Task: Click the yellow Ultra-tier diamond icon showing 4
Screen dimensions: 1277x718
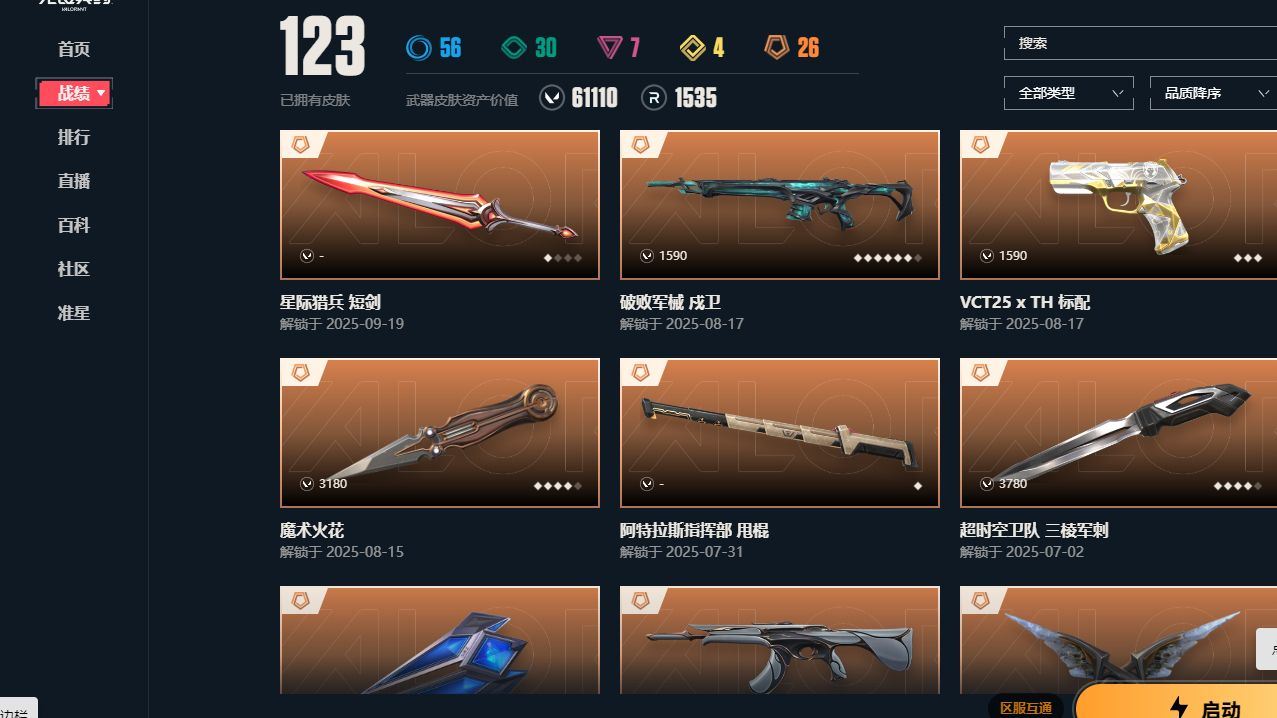Action: pos(692,47)
